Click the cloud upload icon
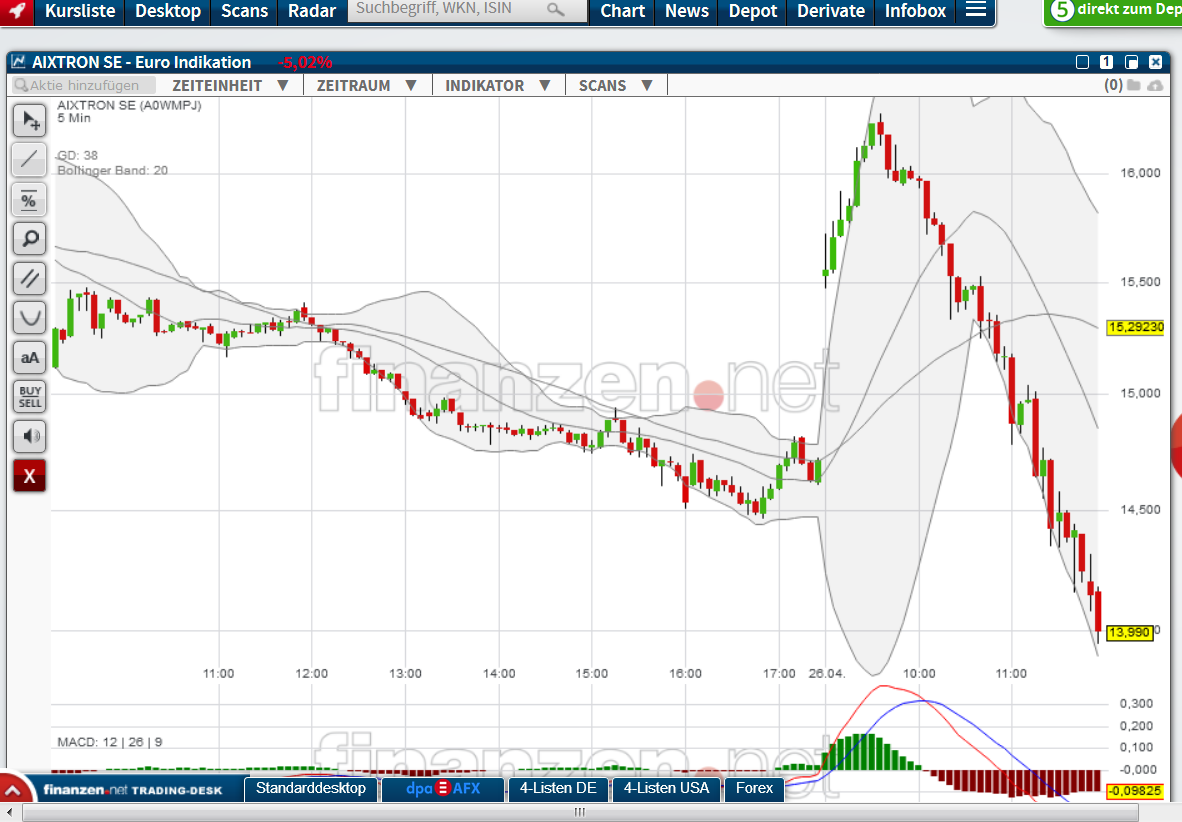Screen dimensions: 1182x822 click(x=1154, y=85)
